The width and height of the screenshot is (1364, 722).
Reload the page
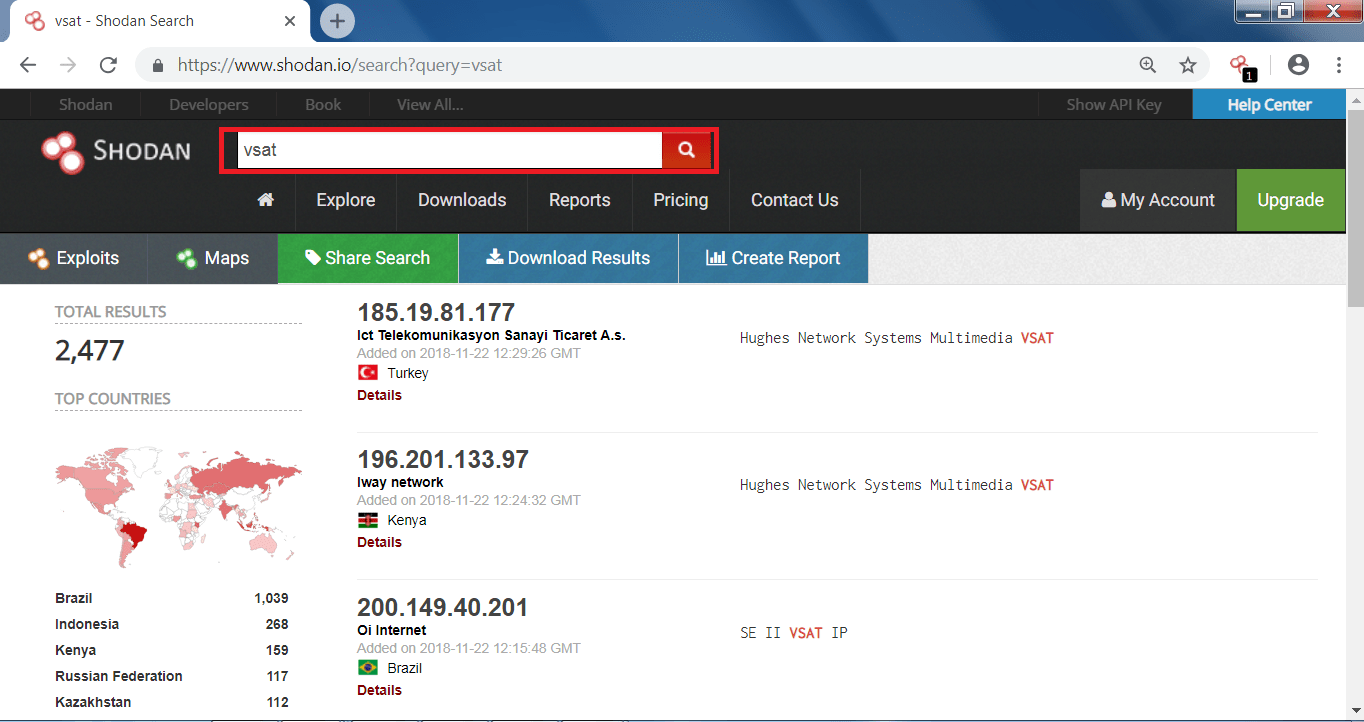pos(108,65)
